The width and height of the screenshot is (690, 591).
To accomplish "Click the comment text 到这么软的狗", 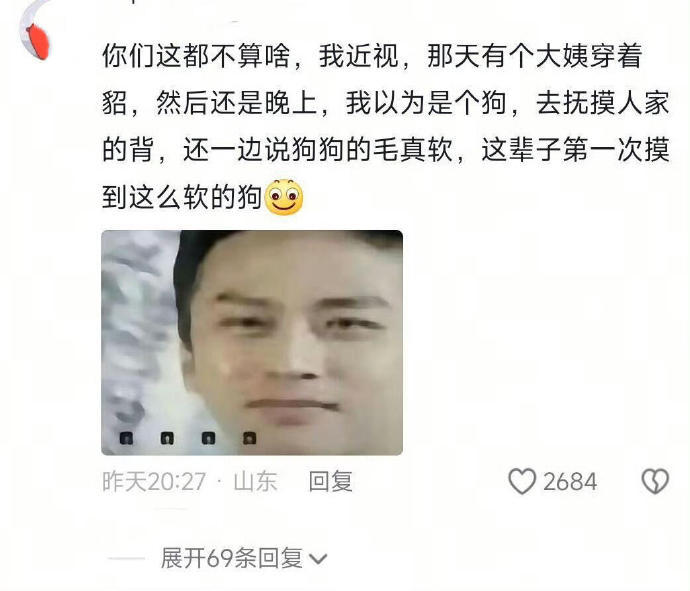I will pos(182,197).
